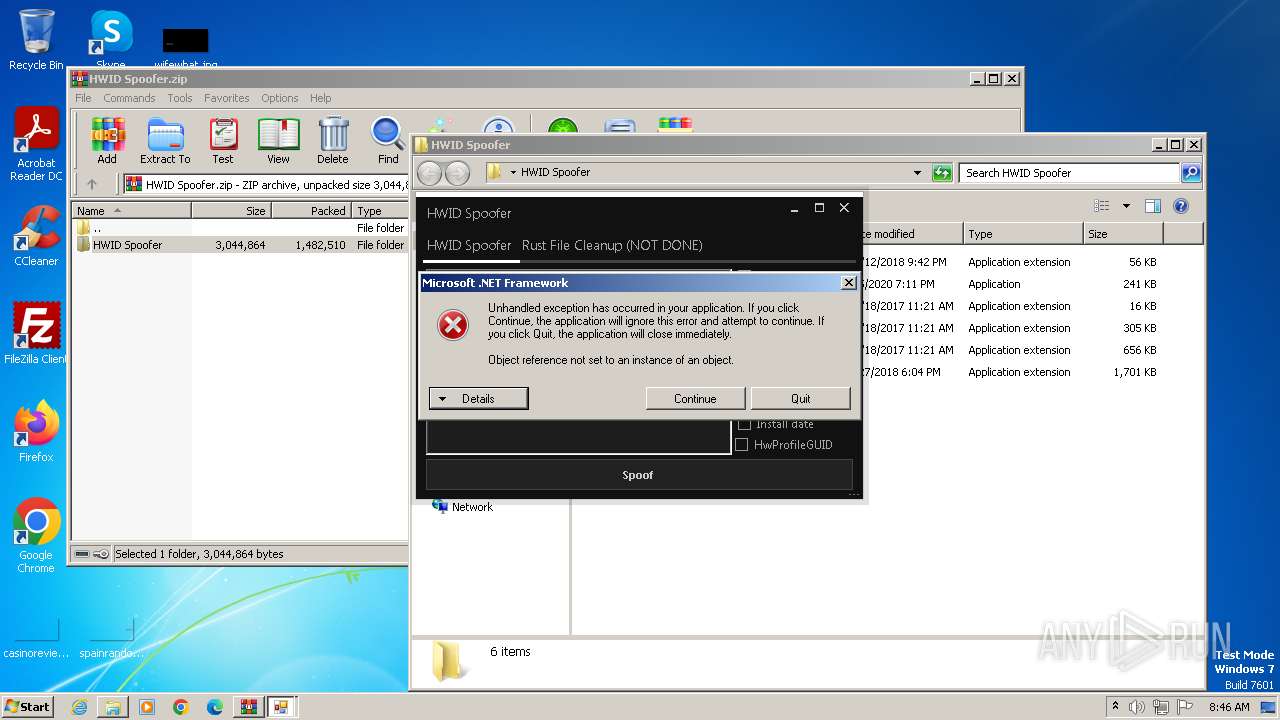Click the Delete trash icon in WinRAR
The height and width of the screenshot is (720, 1280).
[x=333, y=141]
